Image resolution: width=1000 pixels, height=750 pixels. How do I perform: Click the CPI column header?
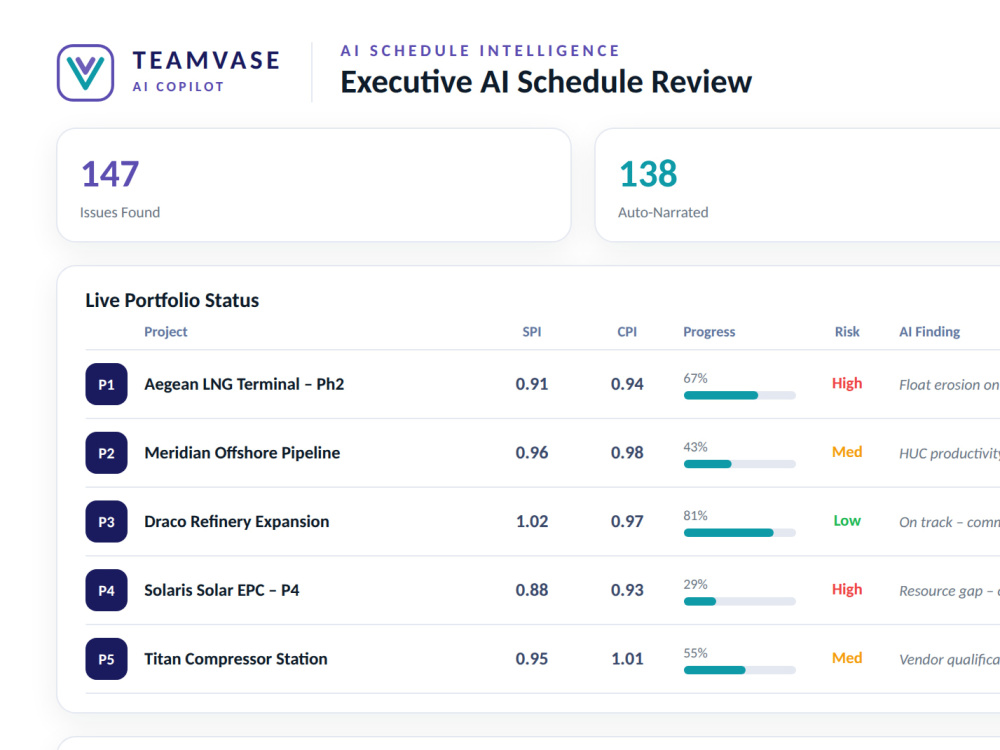tap(627, 332)
